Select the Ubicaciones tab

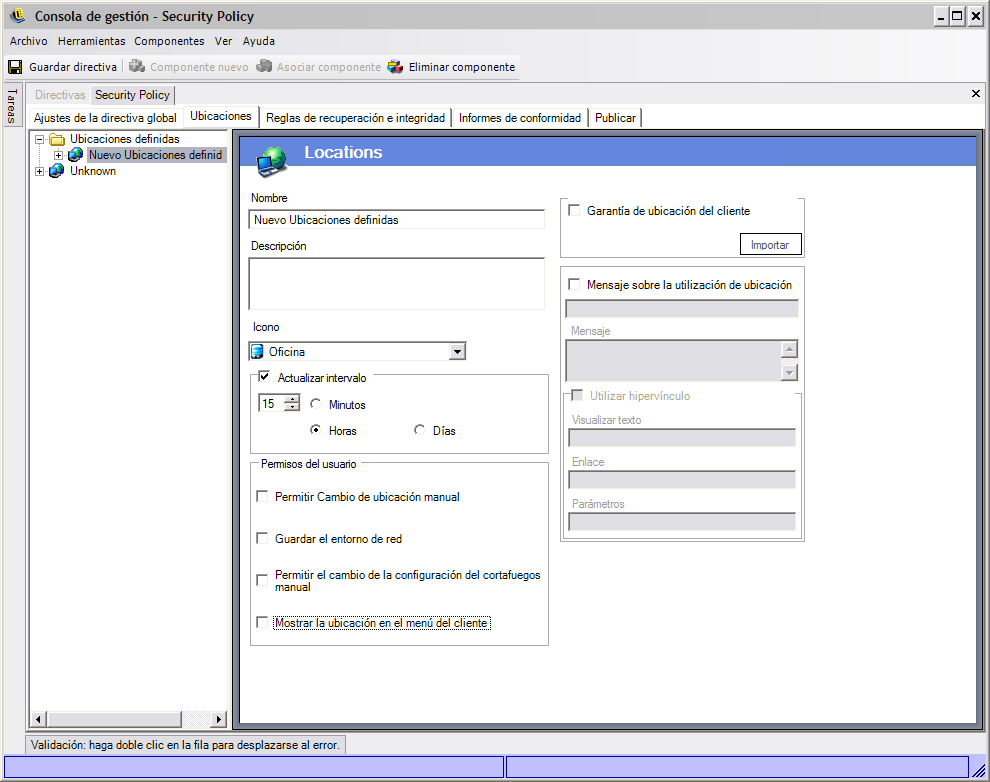click(x=221, y=116)
